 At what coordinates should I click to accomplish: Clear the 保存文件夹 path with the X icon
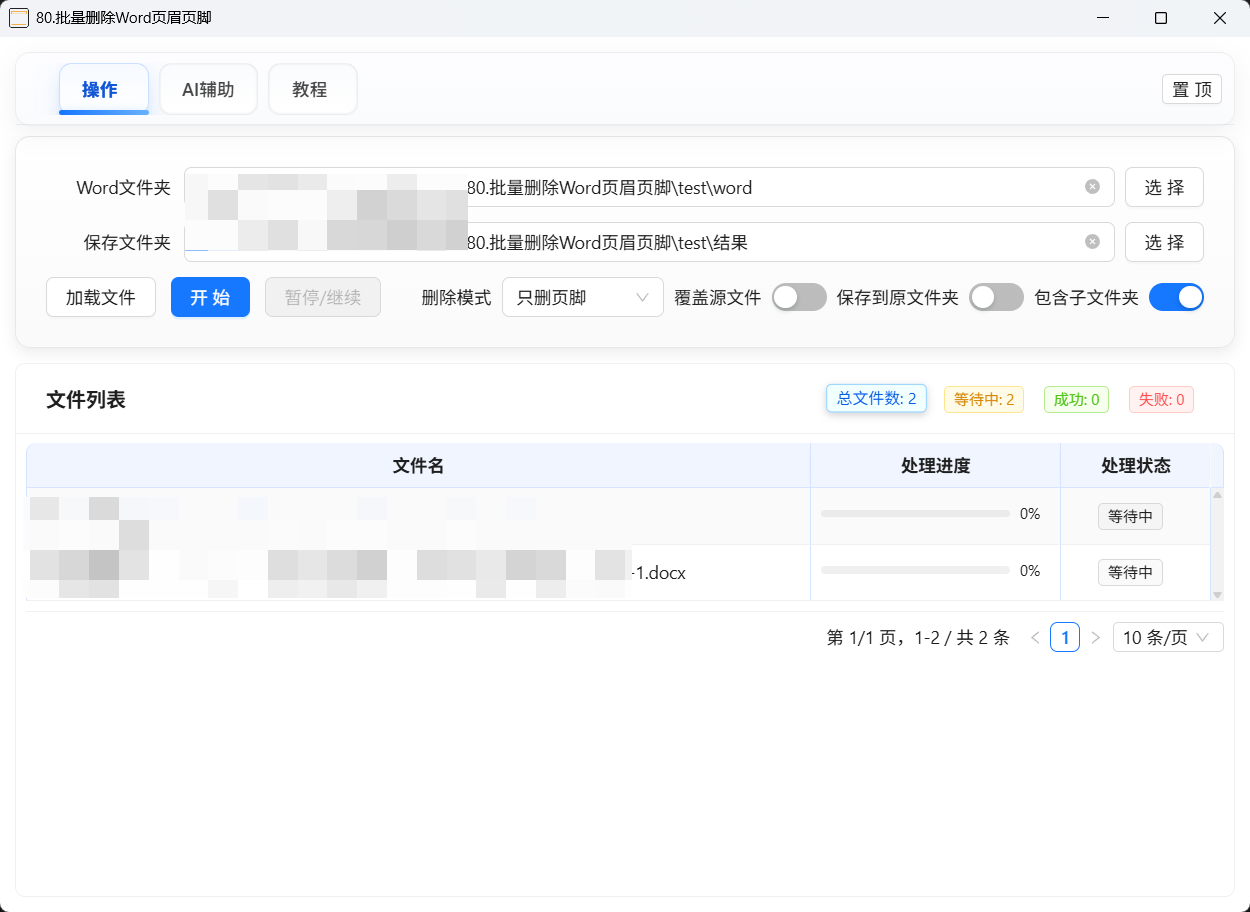click(x=1092, y=242)
